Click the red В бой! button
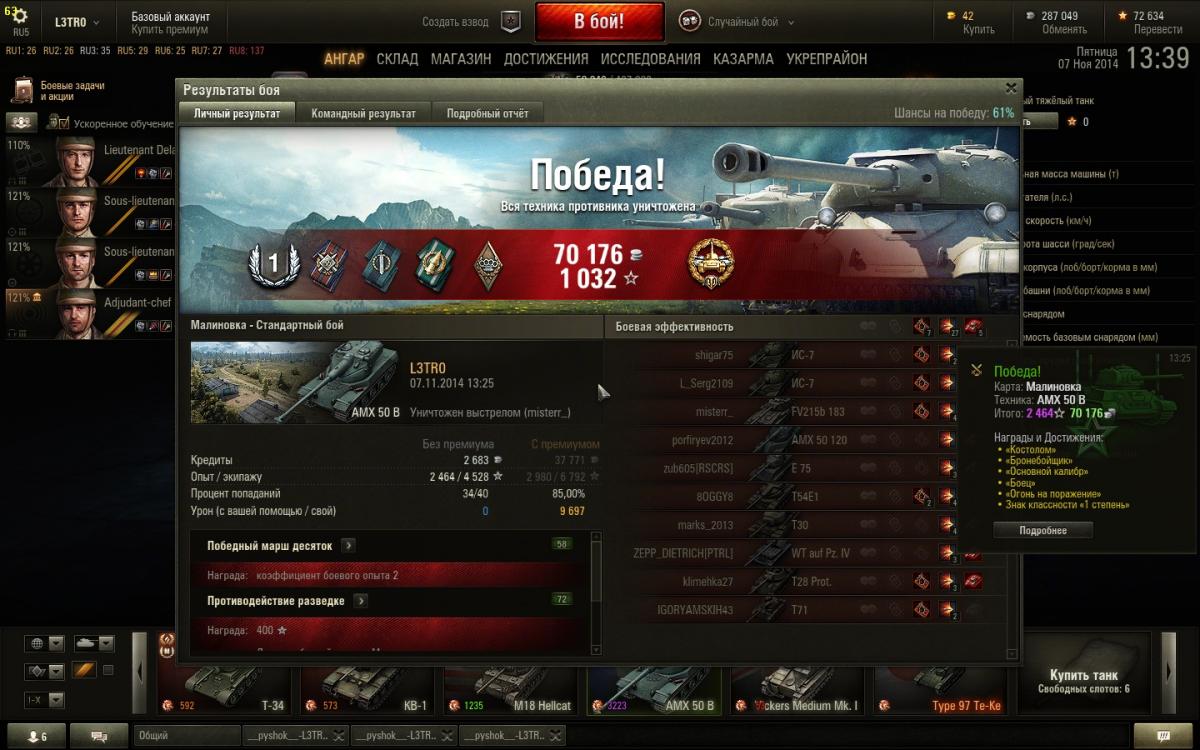This screenshot has height=750, width=1200. pyautogui.click(x=599, y=21)
